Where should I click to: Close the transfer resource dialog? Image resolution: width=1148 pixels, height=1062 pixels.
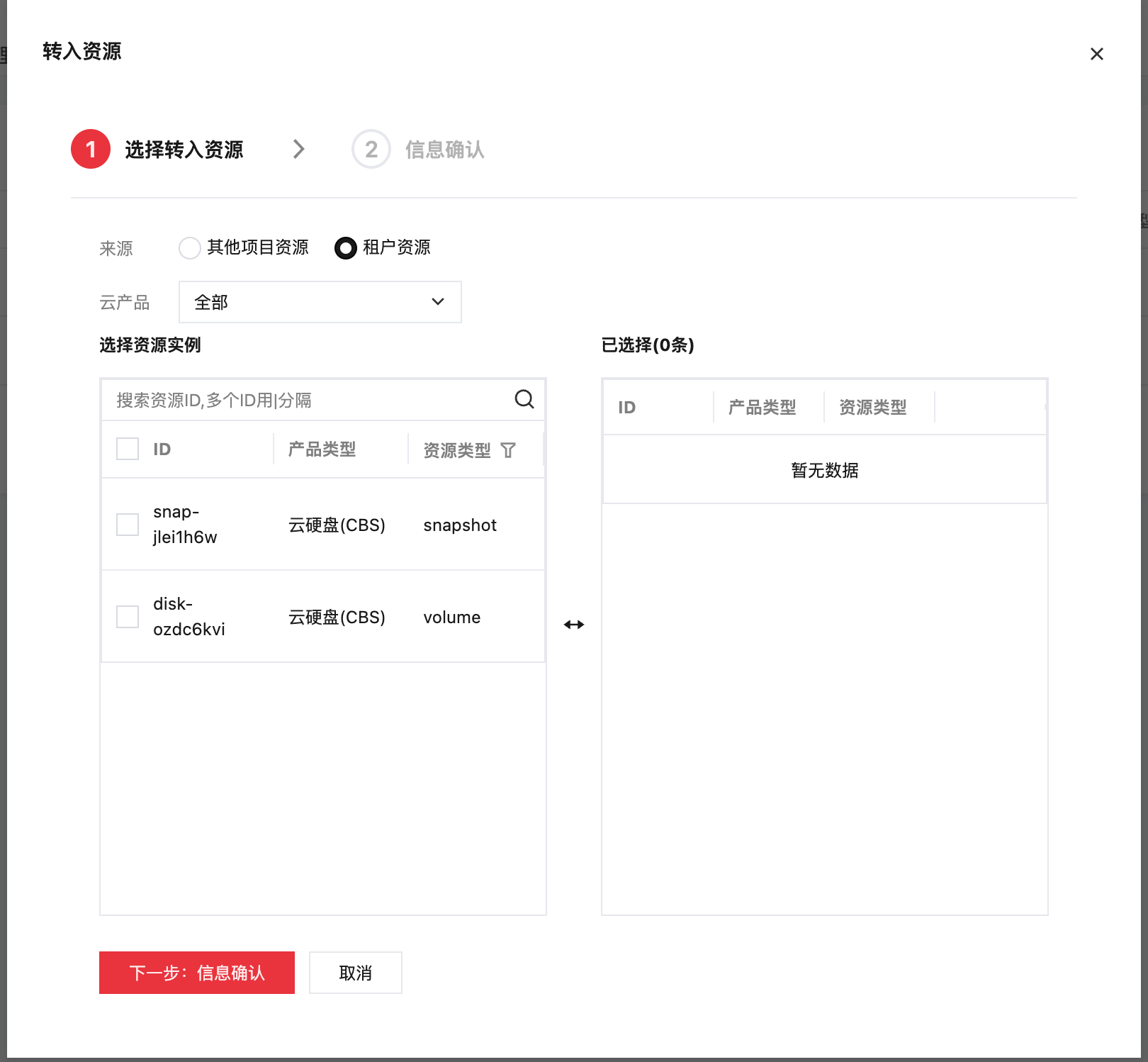pos(1096,54)
